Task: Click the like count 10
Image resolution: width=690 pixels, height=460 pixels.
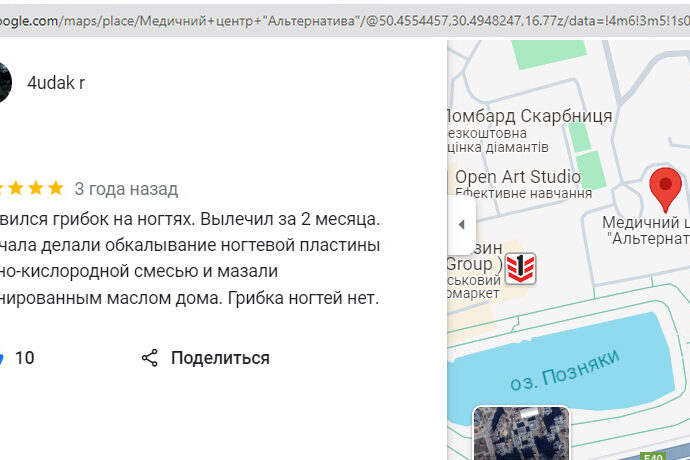Action: coord(24,358)
